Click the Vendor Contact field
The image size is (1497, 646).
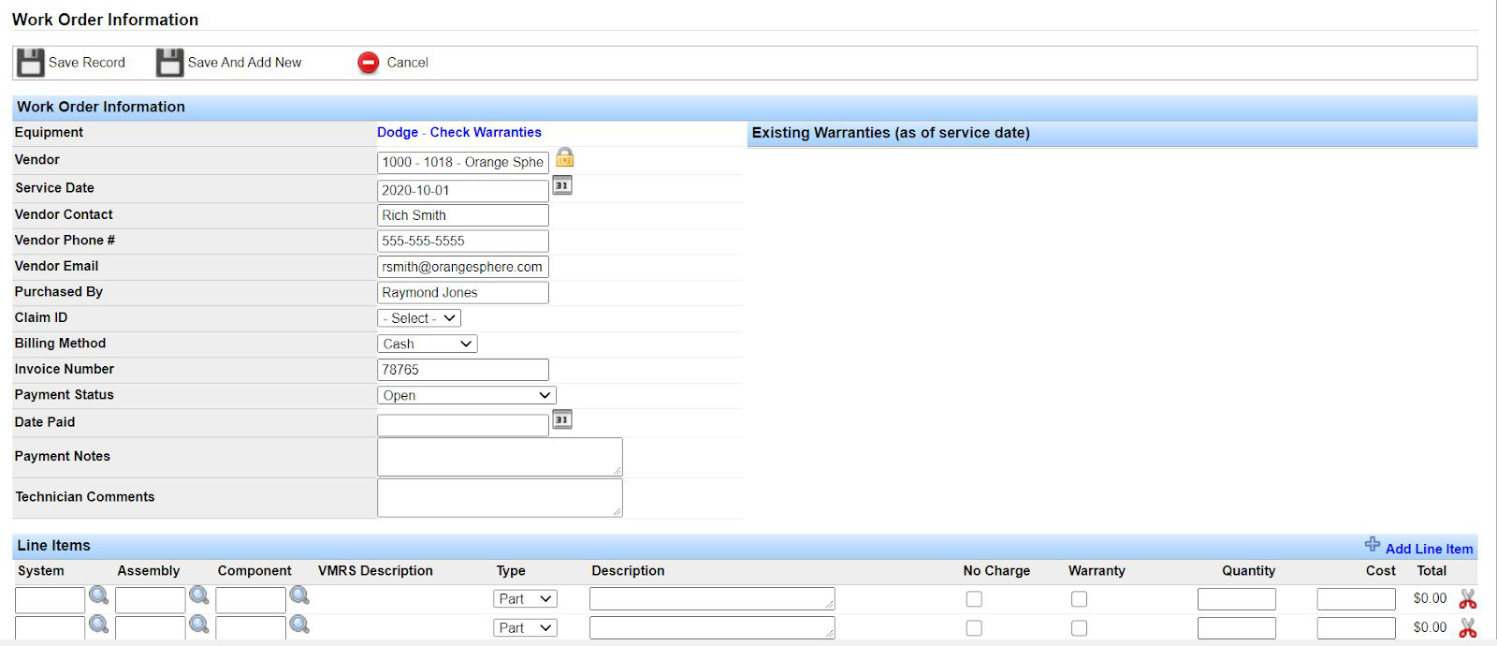click(463, 215)
